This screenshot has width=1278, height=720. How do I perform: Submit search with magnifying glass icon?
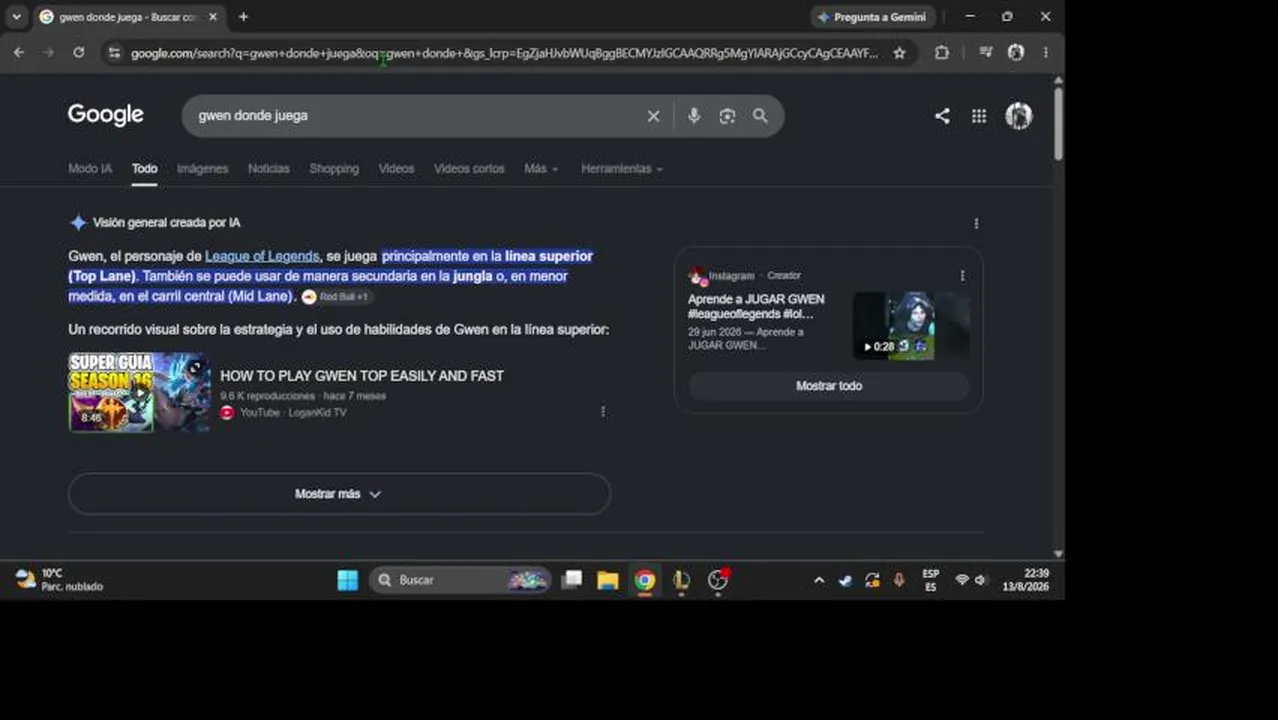(760, 116)
